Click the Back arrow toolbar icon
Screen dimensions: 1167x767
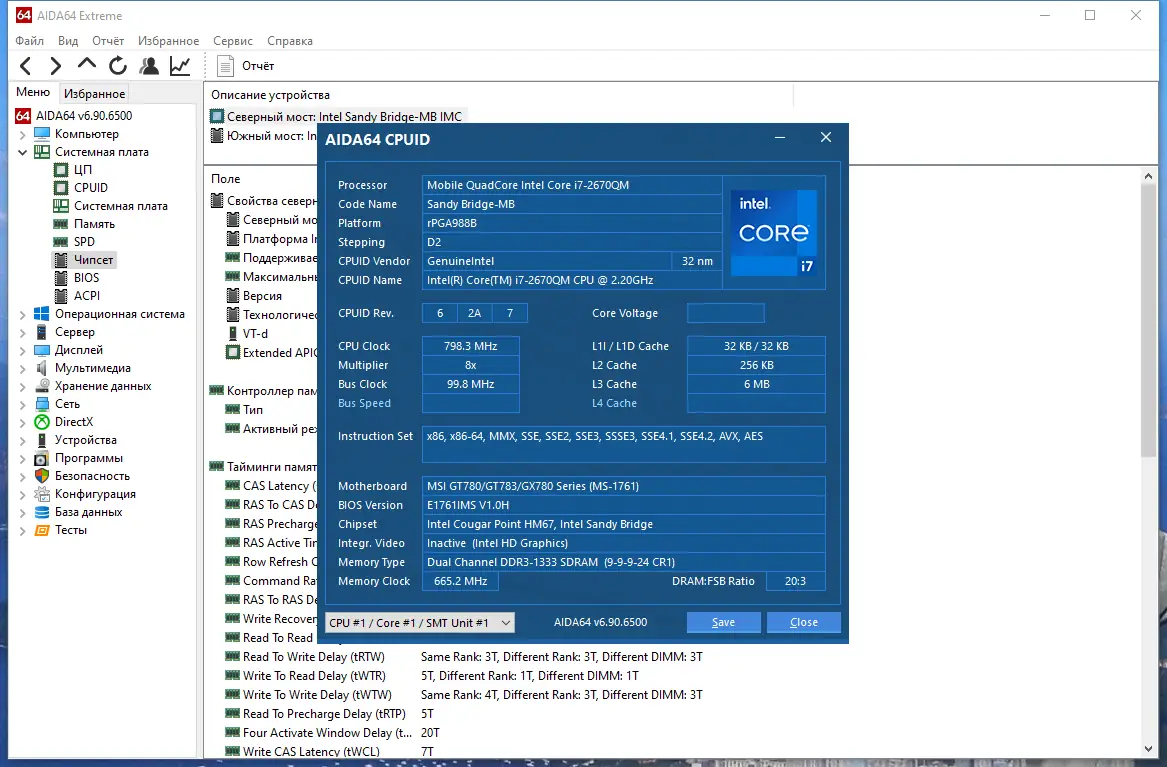click(26, 66)
